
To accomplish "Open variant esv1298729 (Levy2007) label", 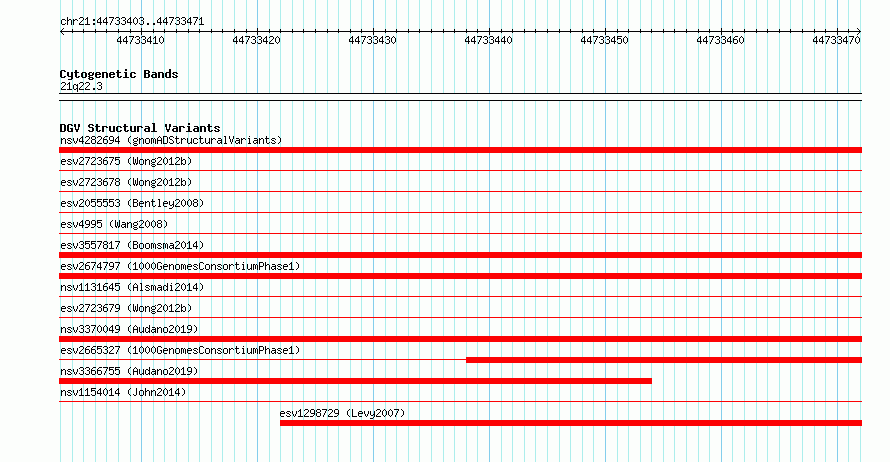I will click(x=342, y=413).
